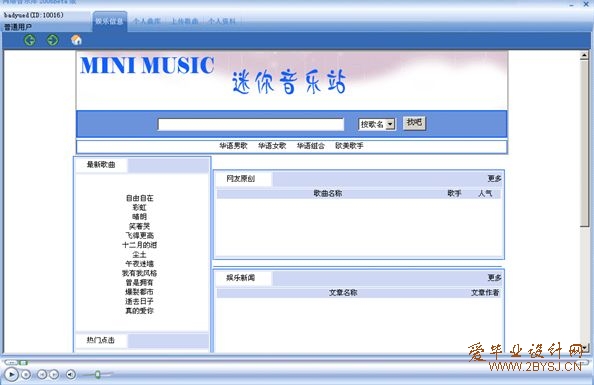Click the 歌曲名称 column header
The height and width of the screenshot is (385, 594).
point(328,194)
